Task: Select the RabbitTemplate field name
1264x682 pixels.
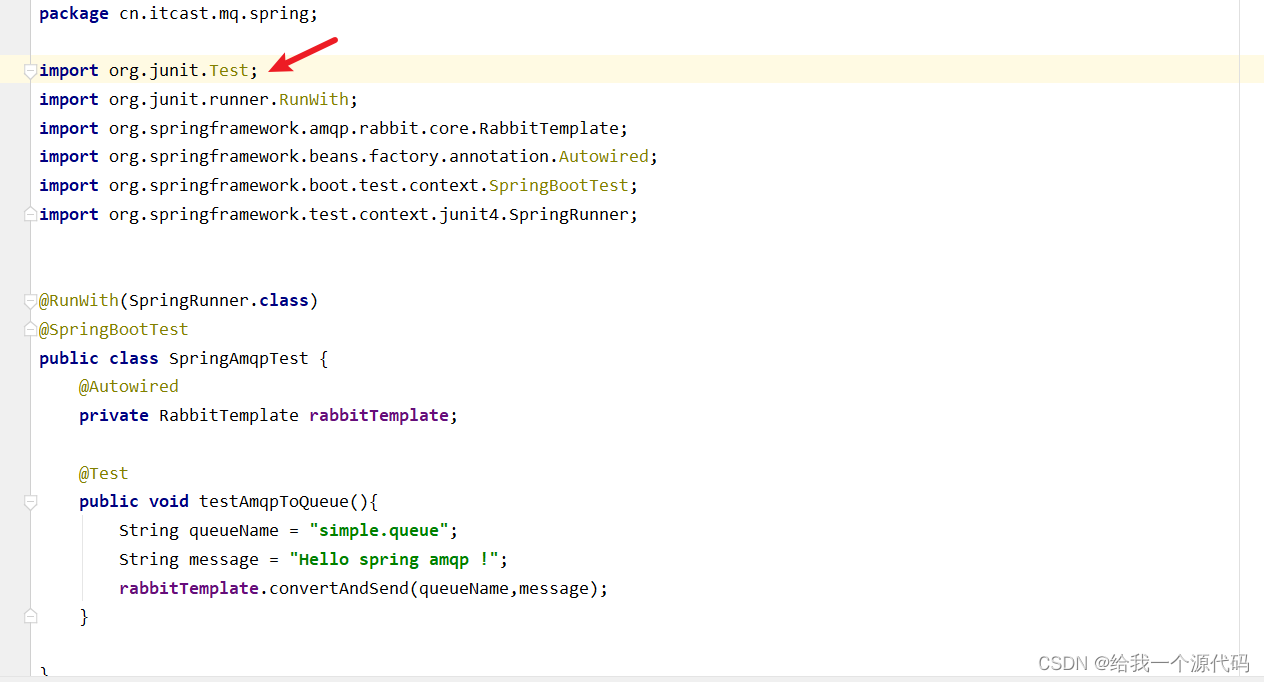Action: (x=378, y=415)
